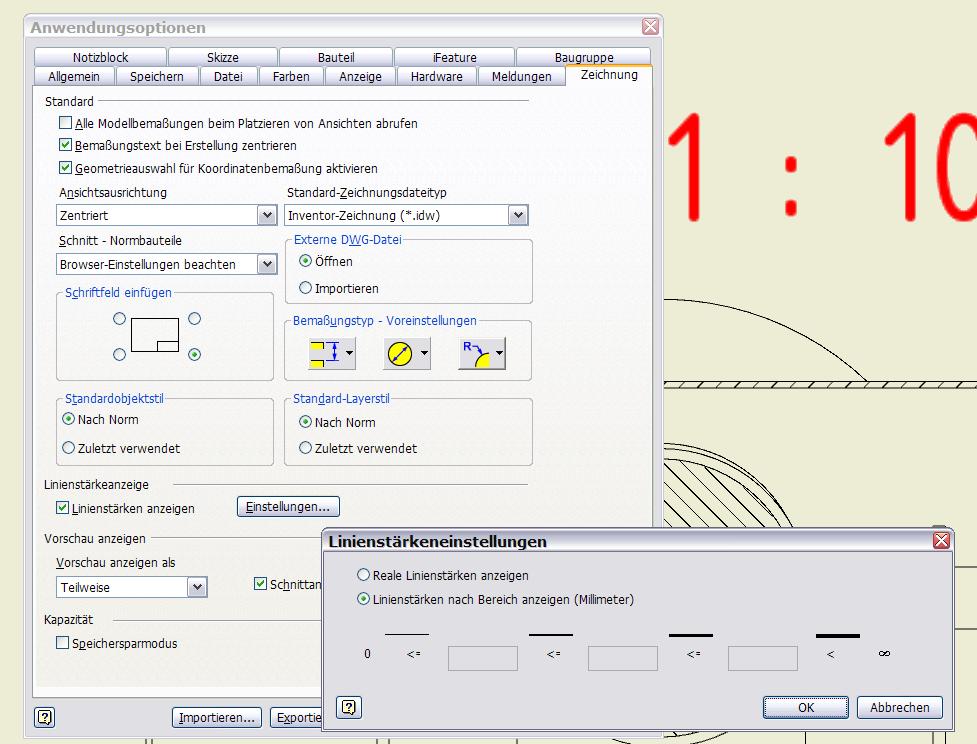Click the partially hidden 'Exportie...' button

[297, 717]
